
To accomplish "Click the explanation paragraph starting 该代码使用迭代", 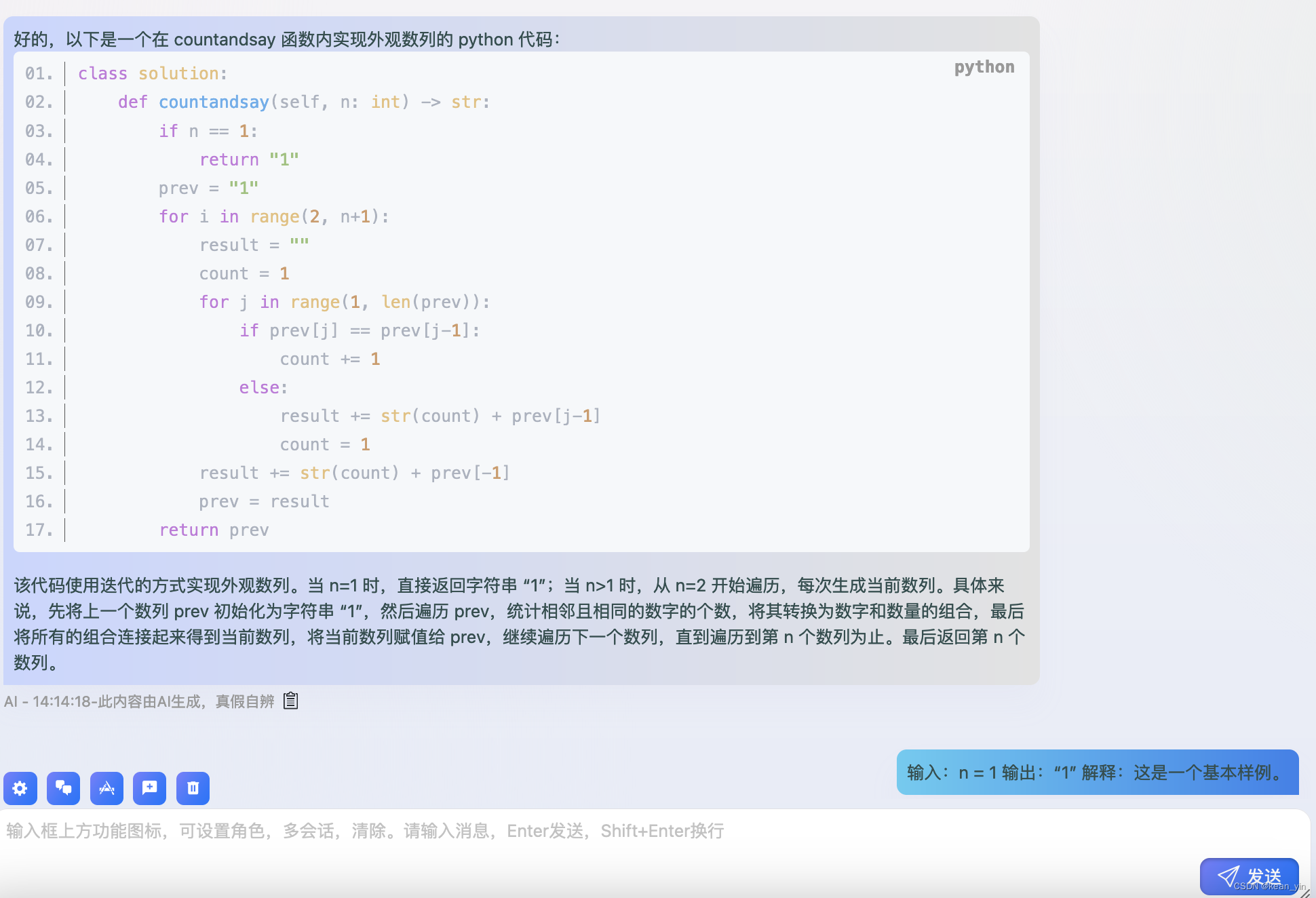I will pos(520,624).
